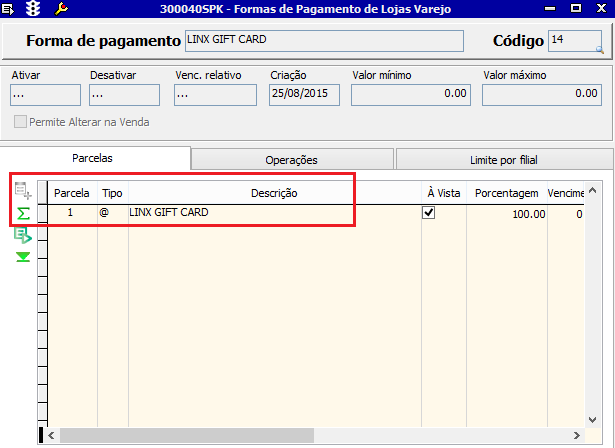Image resolution: width=615 pixels, height=448 pixels.
Task: Click the Descrição column header
Action: click(x=275, y=193)
